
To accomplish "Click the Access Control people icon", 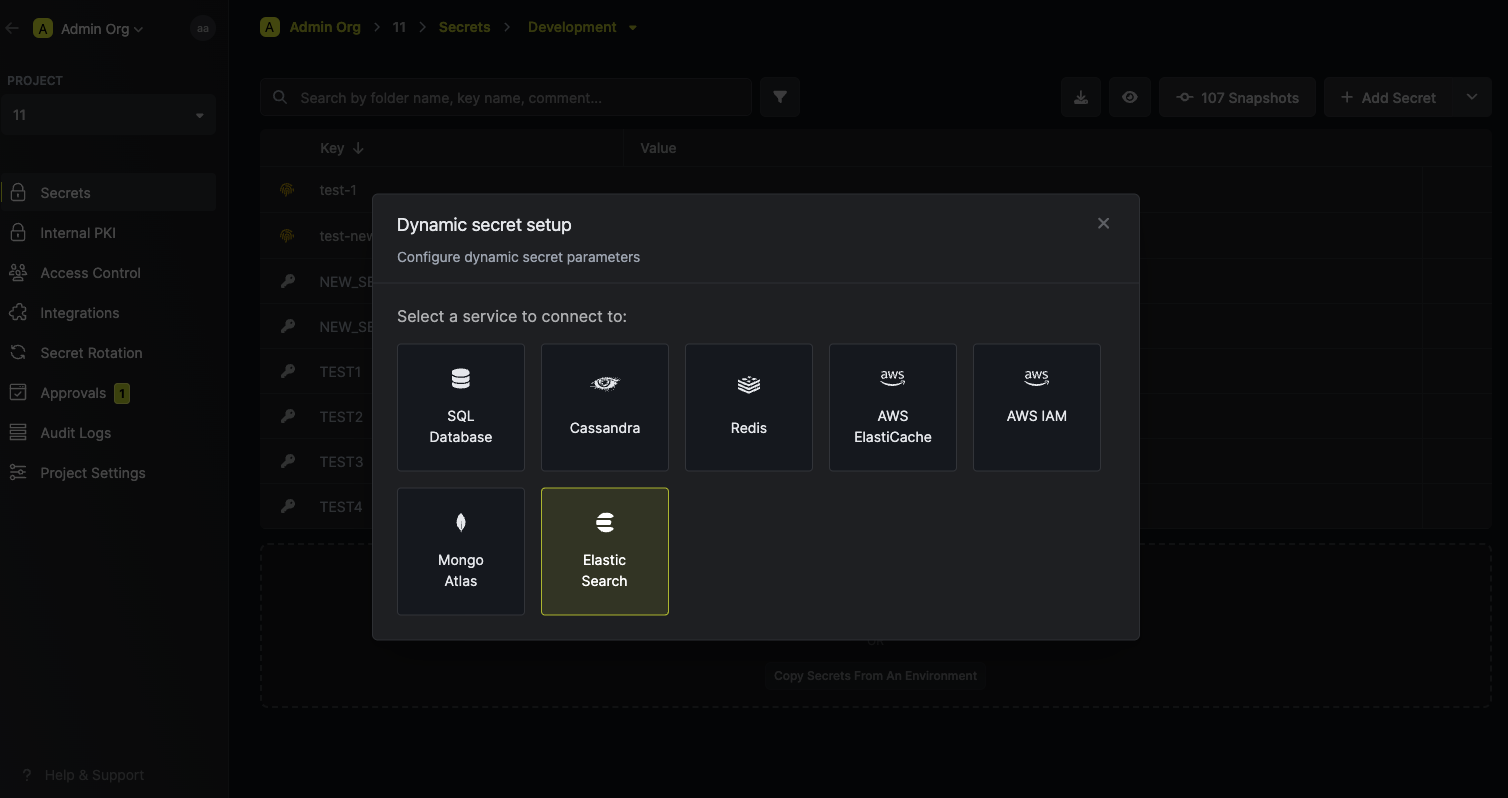I will coord(18,272).
